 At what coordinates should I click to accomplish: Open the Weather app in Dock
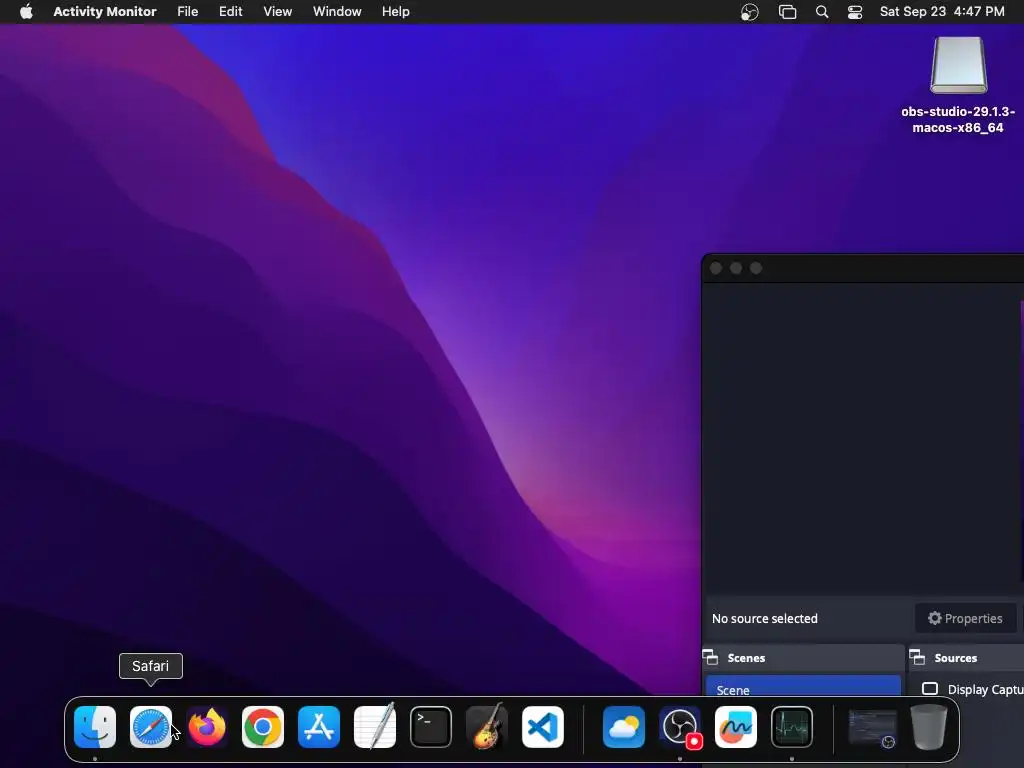click(624, 727)
